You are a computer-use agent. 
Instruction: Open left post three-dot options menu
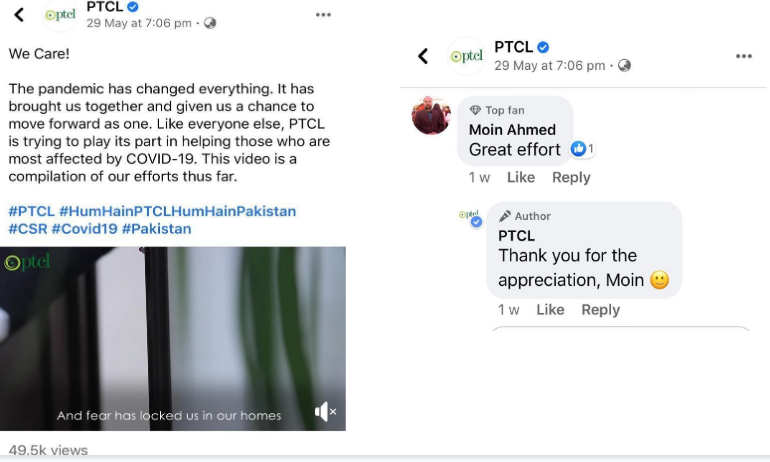pos(323,15)
